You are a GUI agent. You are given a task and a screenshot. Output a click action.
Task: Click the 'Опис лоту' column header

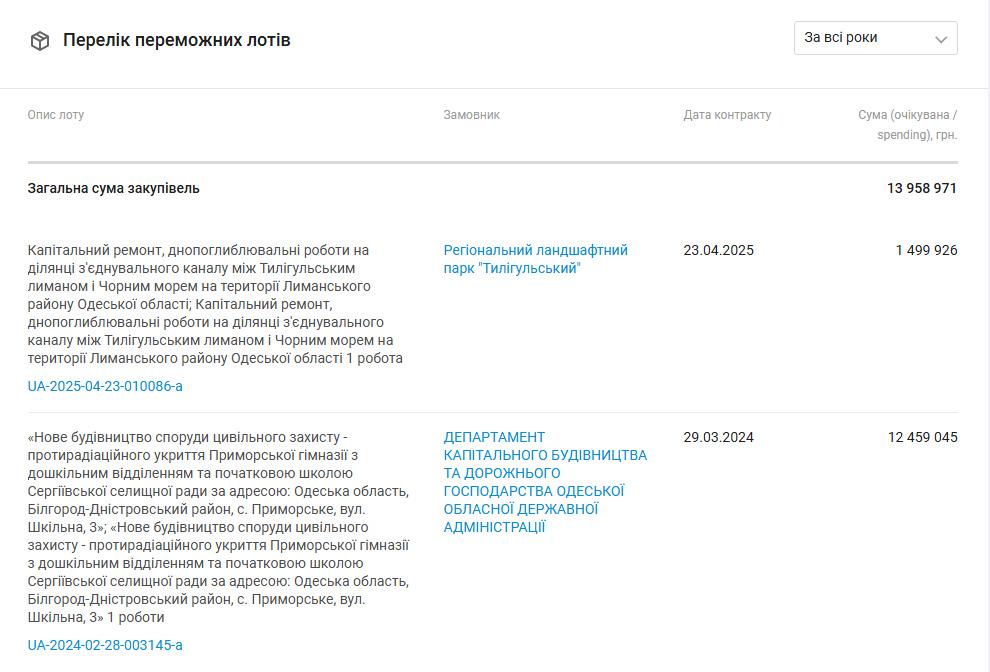pyautogui.click(x=56, y=115)
